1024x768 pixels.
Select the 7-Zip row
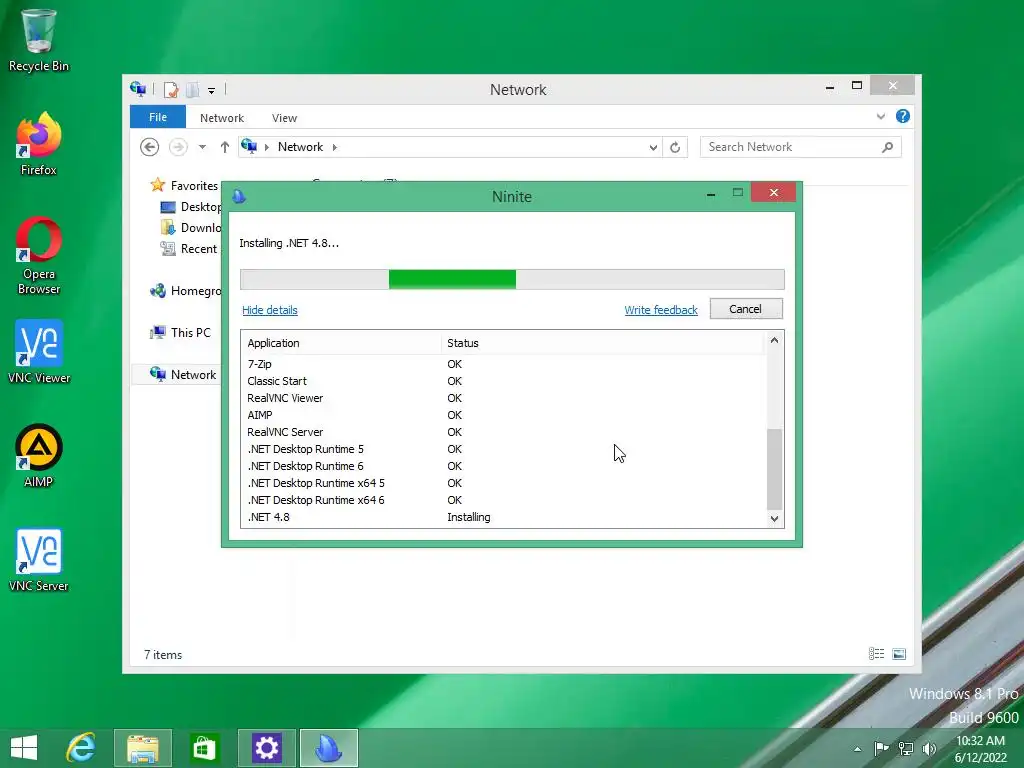pos(503,364)
